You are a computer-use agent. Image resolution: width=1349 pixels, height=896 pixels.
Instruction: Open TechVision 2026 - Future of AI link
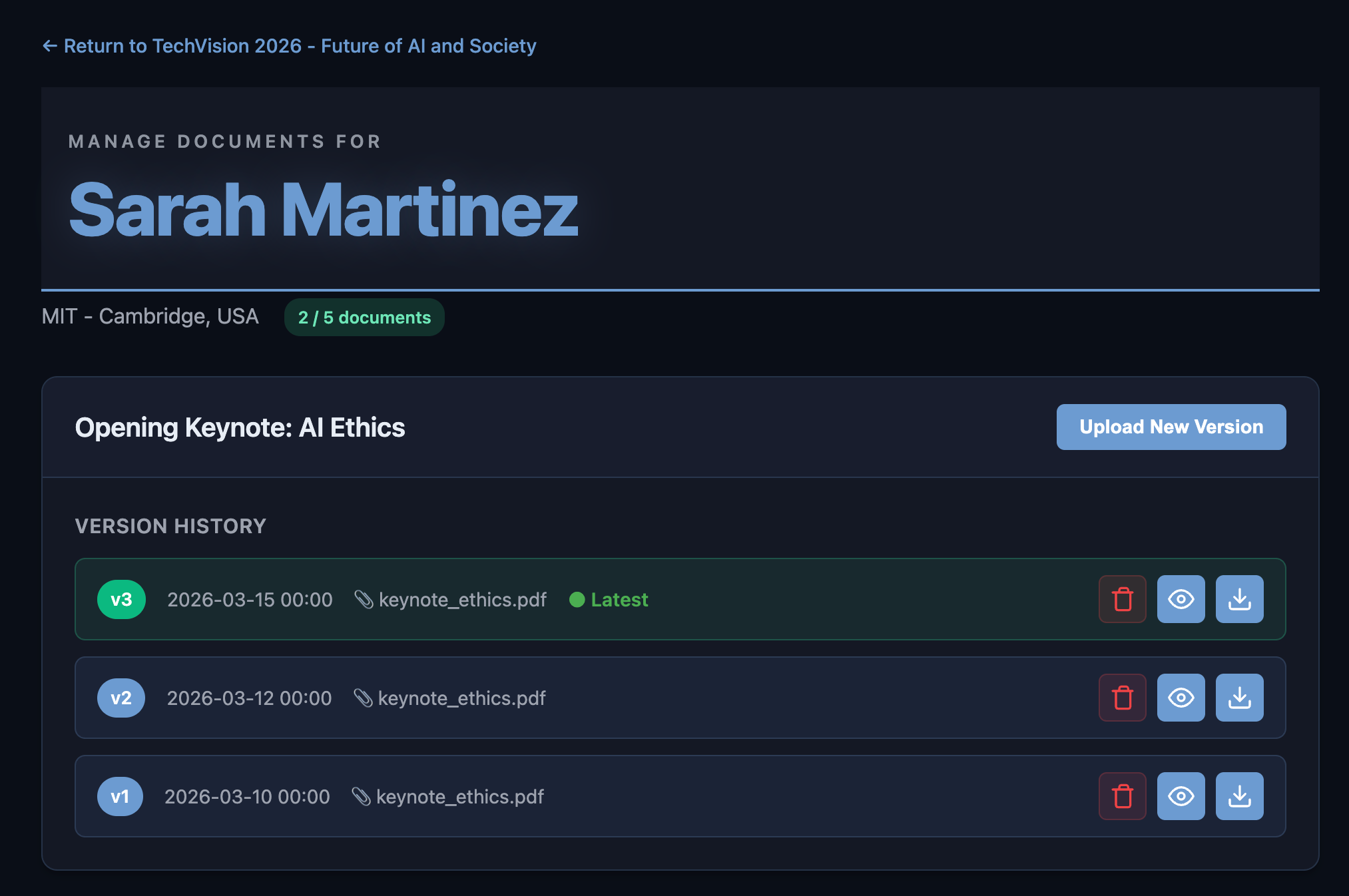pyautogui.click(x=300, y=45)
